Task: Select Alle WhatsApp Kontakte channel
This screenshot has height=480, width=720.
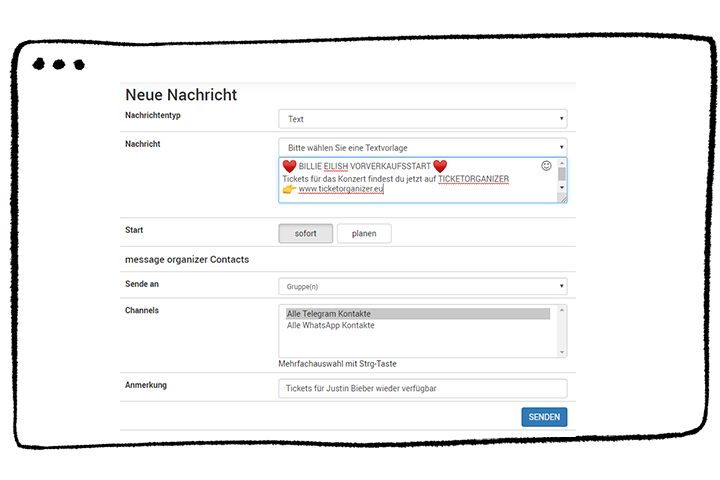Action: [418, 325]
